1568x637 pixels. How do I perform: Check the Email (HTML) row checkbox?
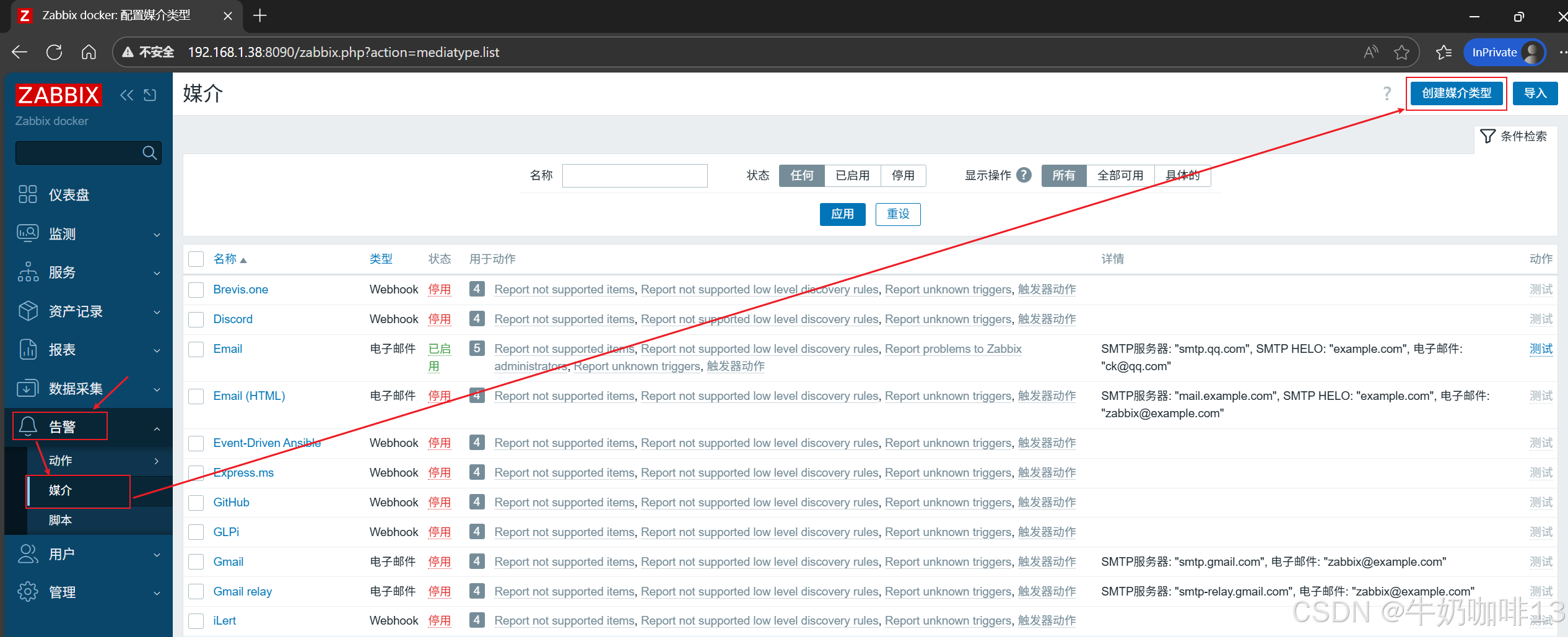point(196,396)
